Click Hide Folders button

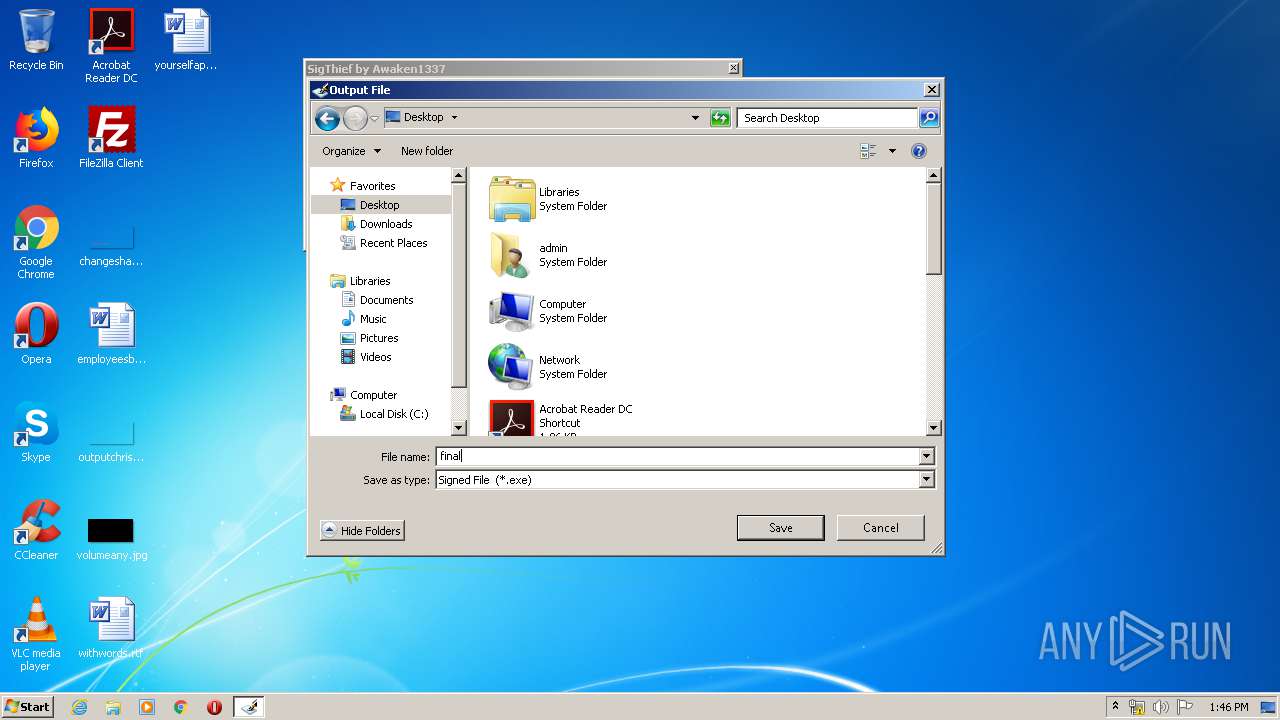pyautogui.click(x=362, y=531)
